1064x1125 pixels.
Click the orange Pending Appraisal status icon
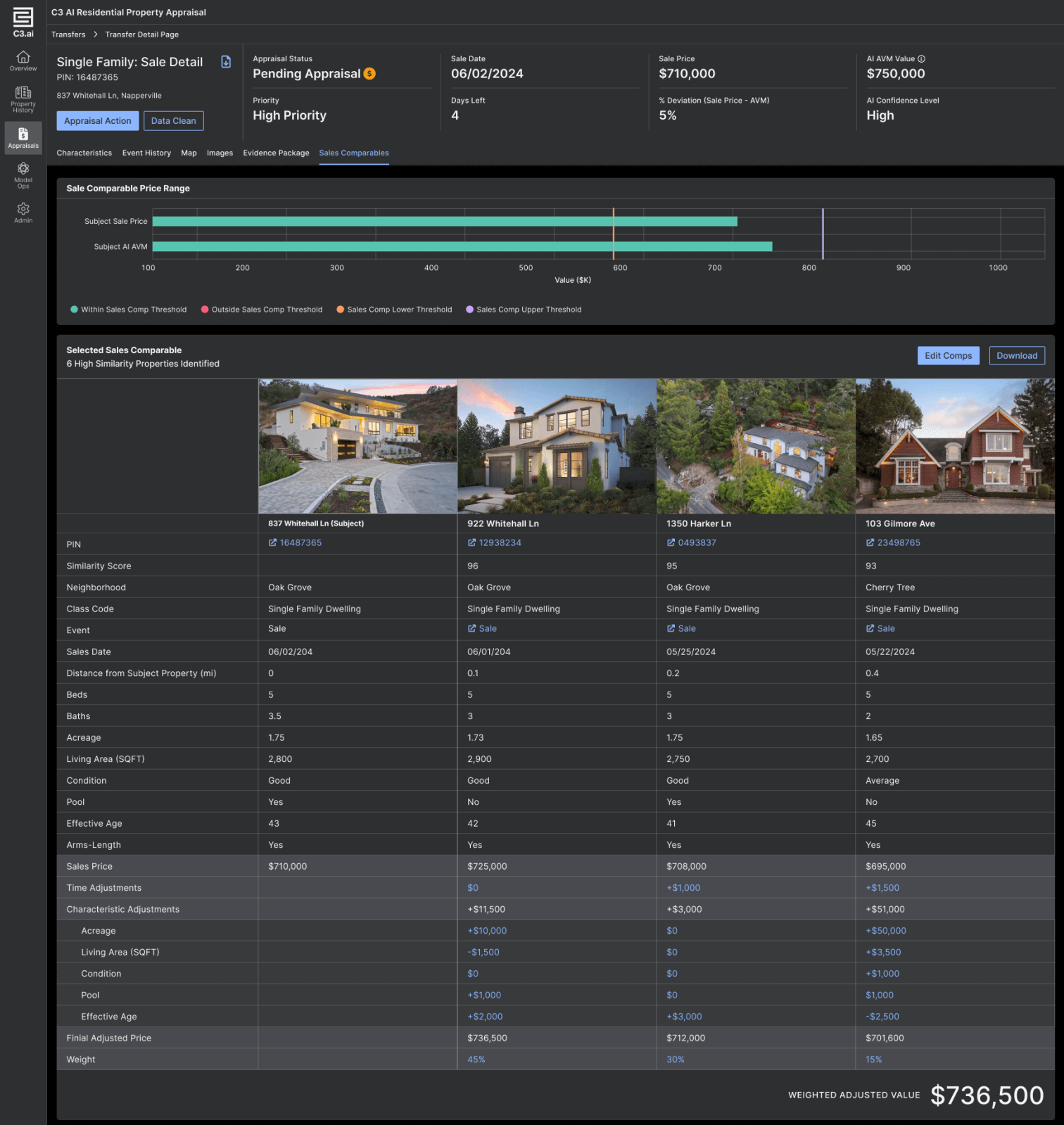coord(369,74)
